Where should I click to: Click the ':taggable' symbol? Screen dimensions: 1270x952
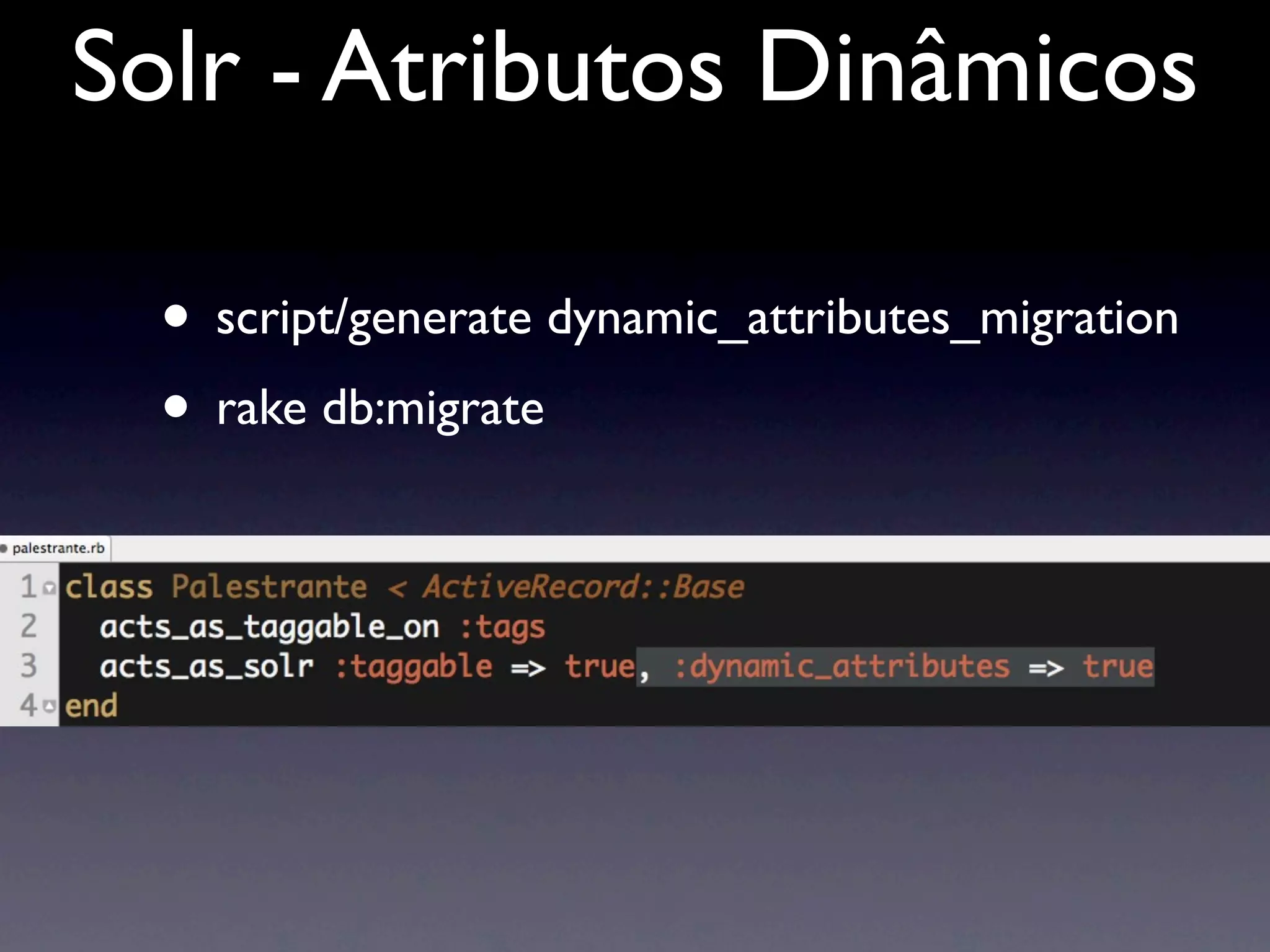point(414,667)
